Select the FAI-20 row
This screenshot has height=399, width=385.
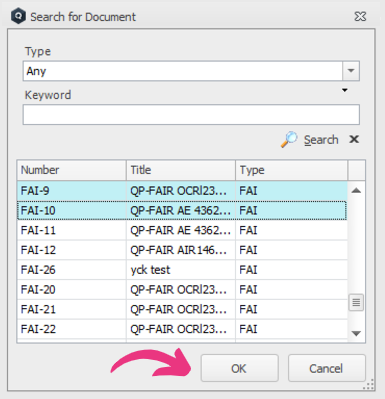click(182, 289)
